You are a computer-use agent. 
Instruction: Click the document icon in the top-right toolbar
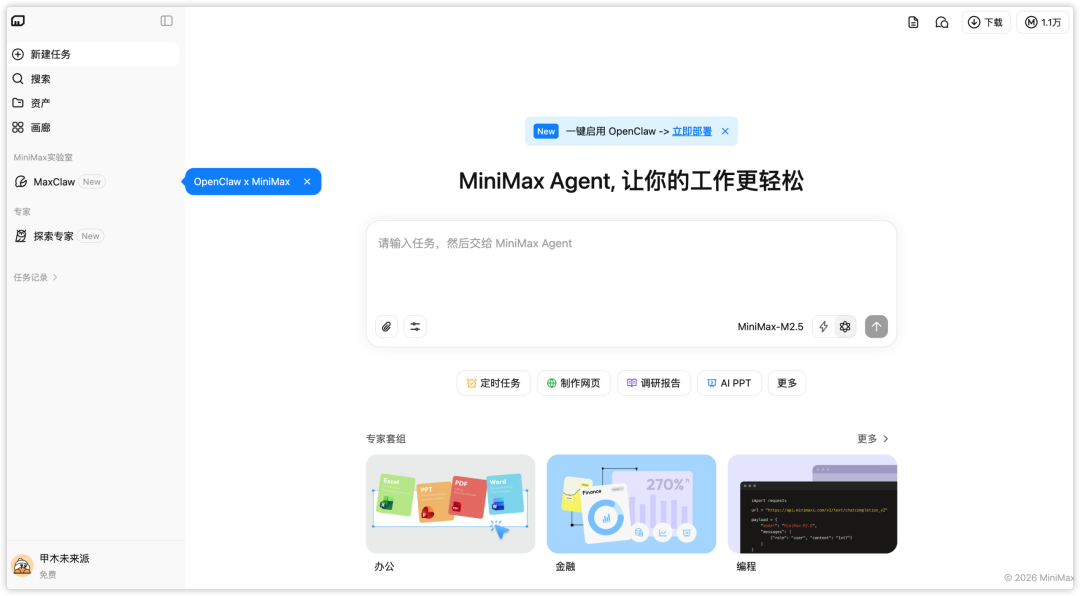click(x=913, y=21)
